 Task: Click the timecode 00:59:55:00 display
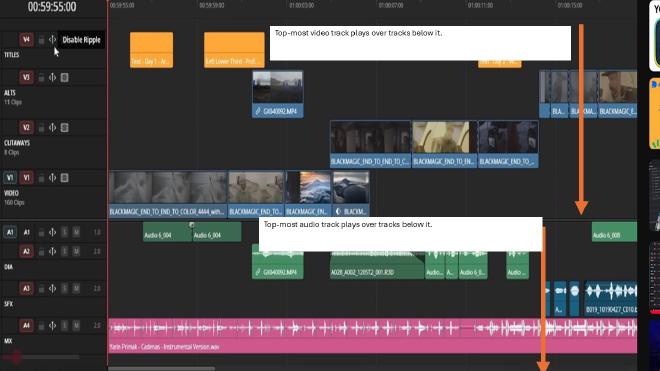[x=52, y=7]
